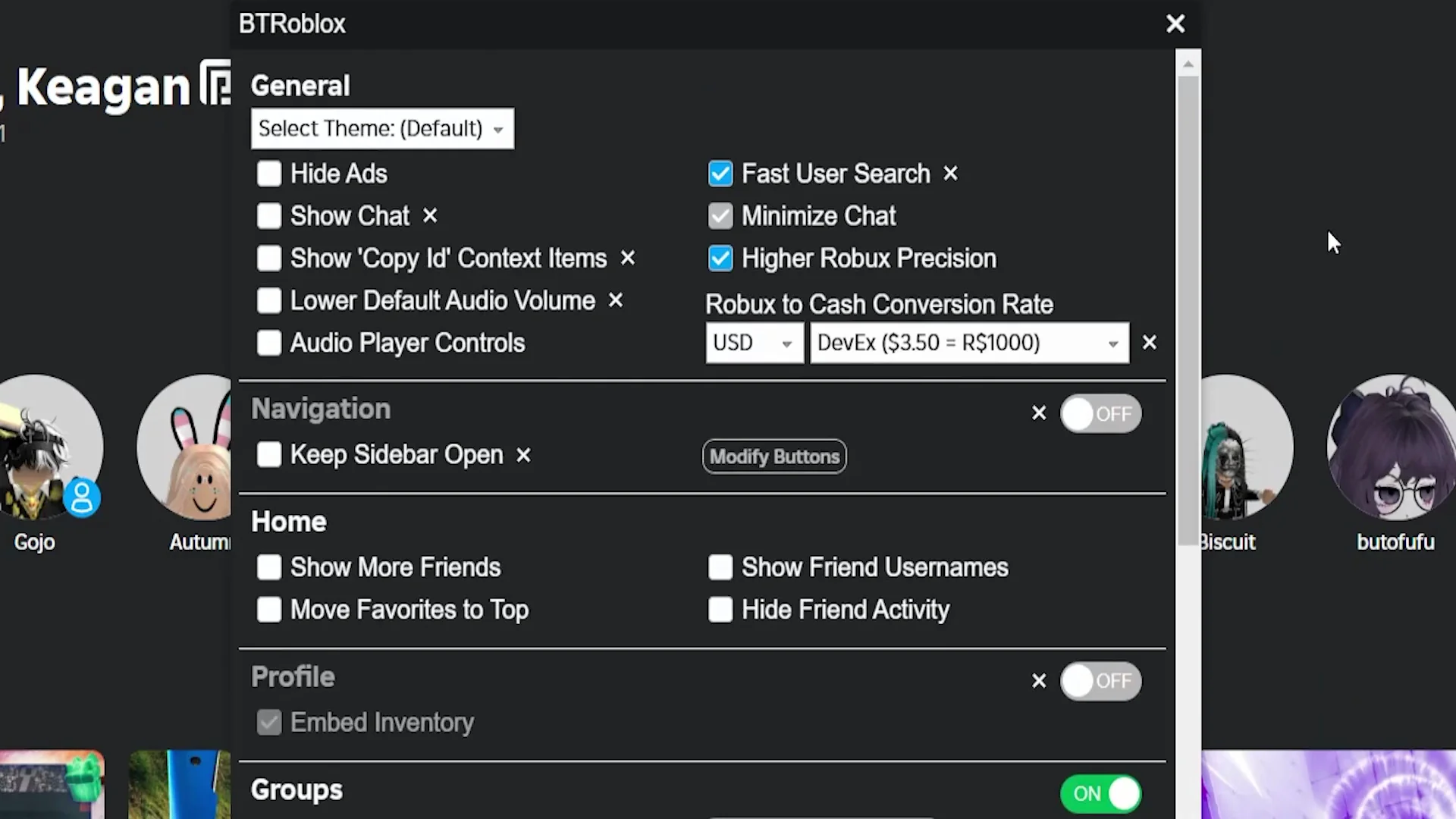The width and height of the screenshot is (1456, 819).
Task: Switch off the Groups section toggle
Action: point(1100,794)
